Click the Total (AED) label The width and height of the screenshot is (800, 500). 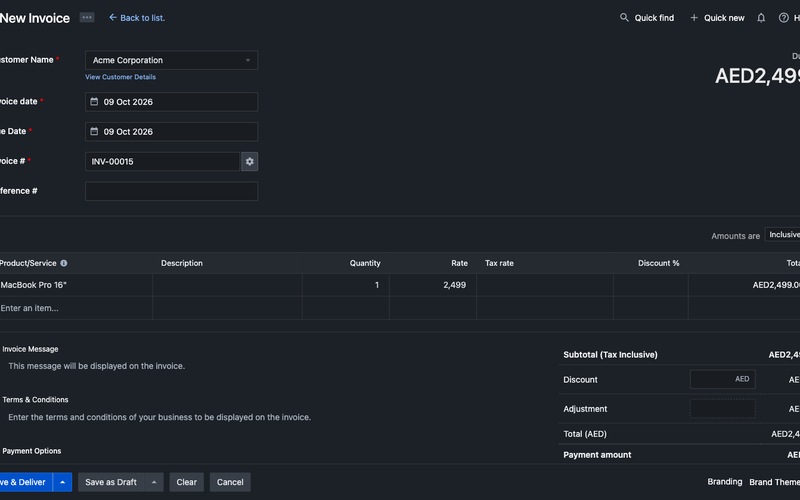point(585,434)
